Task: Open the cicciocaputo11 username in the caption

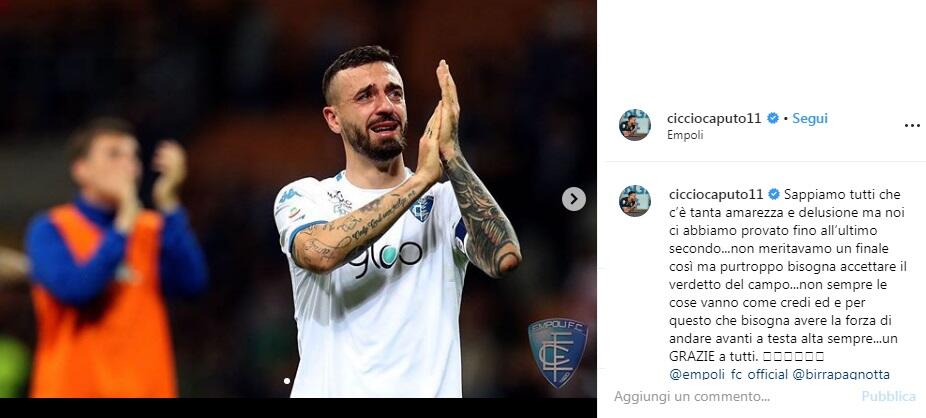Action: tap(716, 194)
